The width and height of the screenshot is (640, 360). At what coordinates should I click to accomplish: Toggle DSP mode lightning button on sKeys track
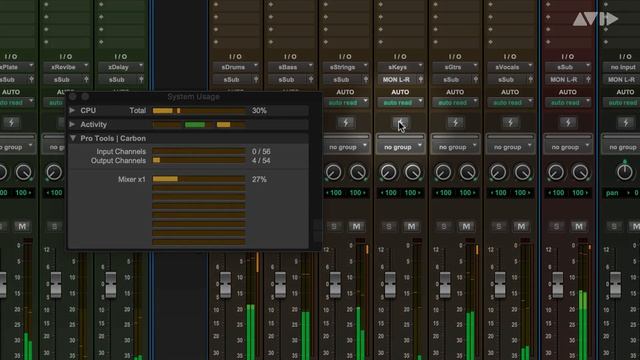coord(400,122)
